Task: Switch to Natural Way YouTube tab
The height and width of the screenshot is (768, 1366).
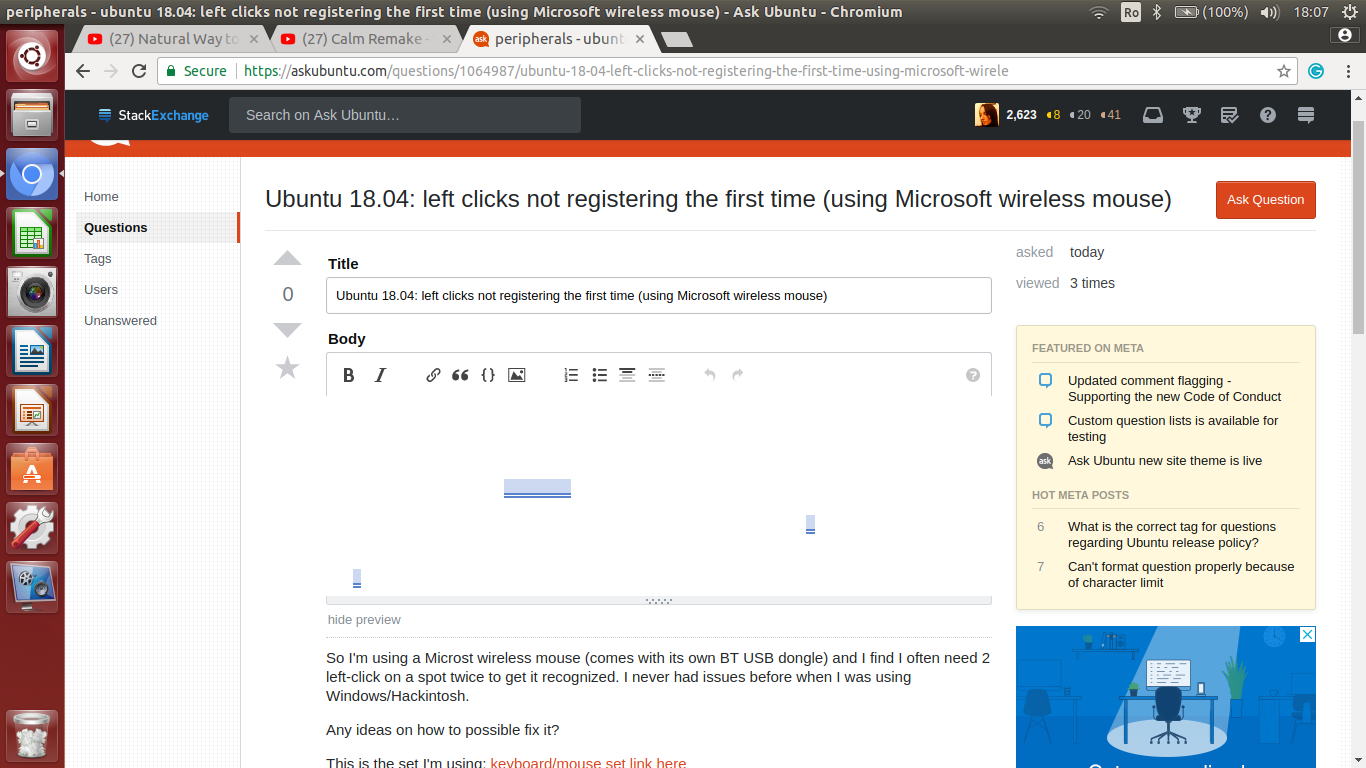Action: [163, 39]
